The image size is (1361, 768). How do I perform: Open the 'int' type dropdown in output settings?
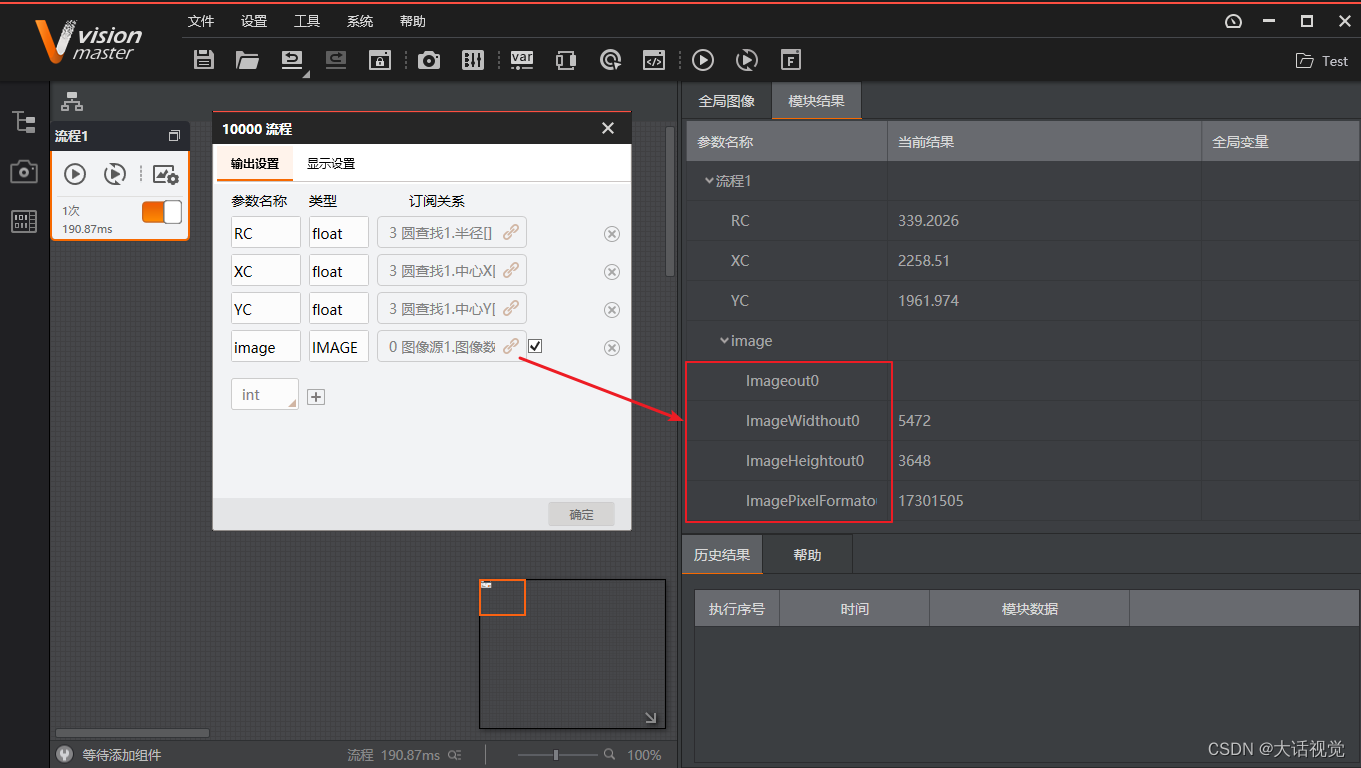(264, 394)
